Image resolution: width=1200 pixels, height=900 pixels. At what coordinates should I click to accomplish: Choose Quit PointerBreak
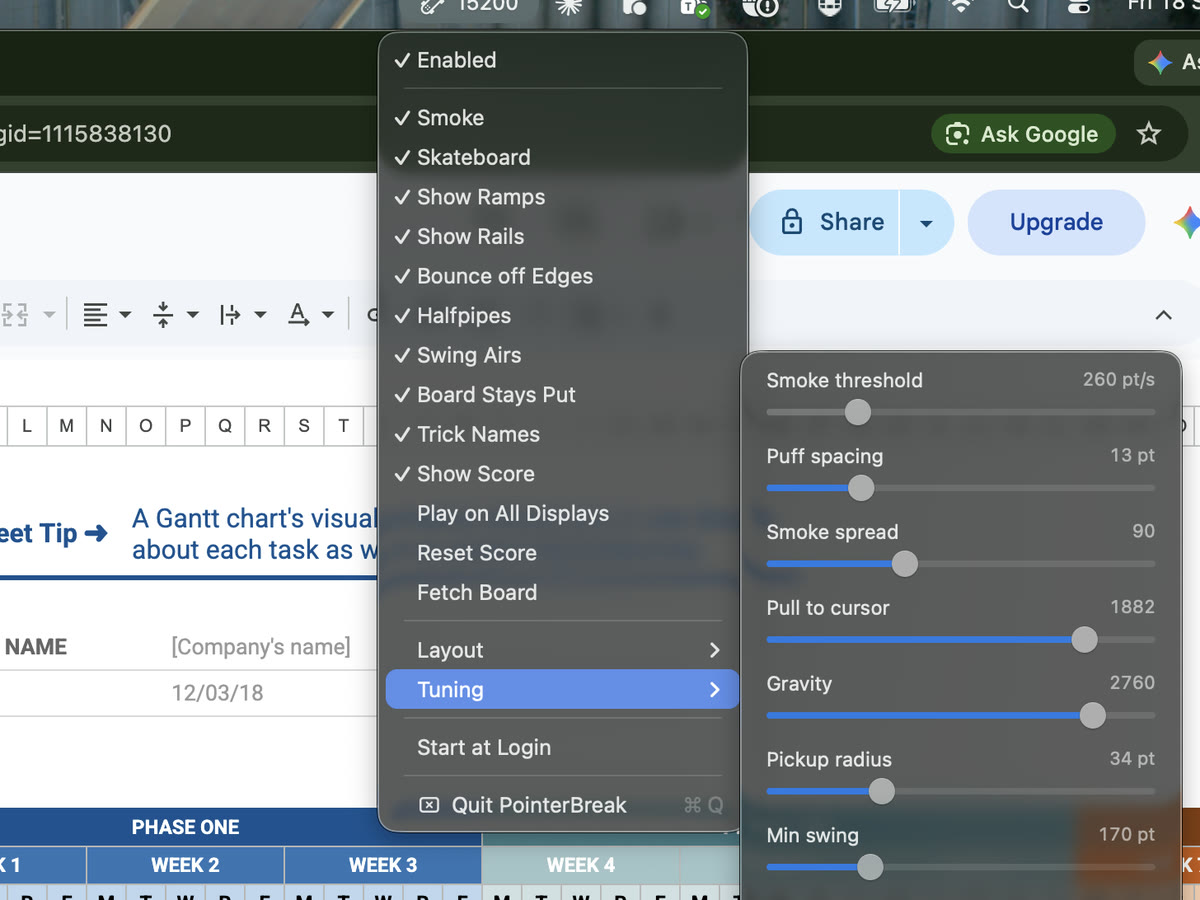(562, 805)
